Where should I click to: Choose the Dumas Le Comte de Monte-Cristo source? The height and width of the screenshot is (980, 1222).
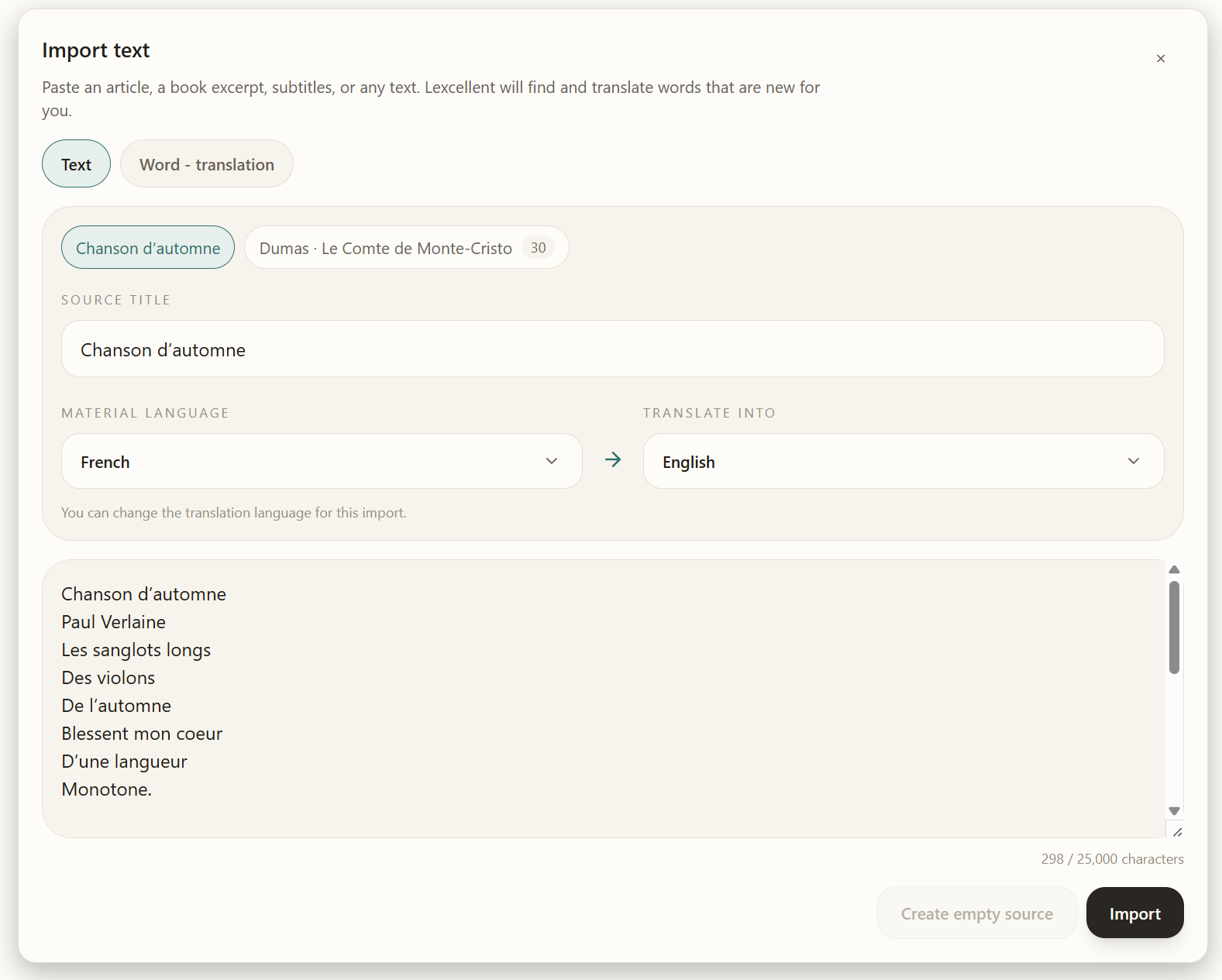tap(407, 248)
